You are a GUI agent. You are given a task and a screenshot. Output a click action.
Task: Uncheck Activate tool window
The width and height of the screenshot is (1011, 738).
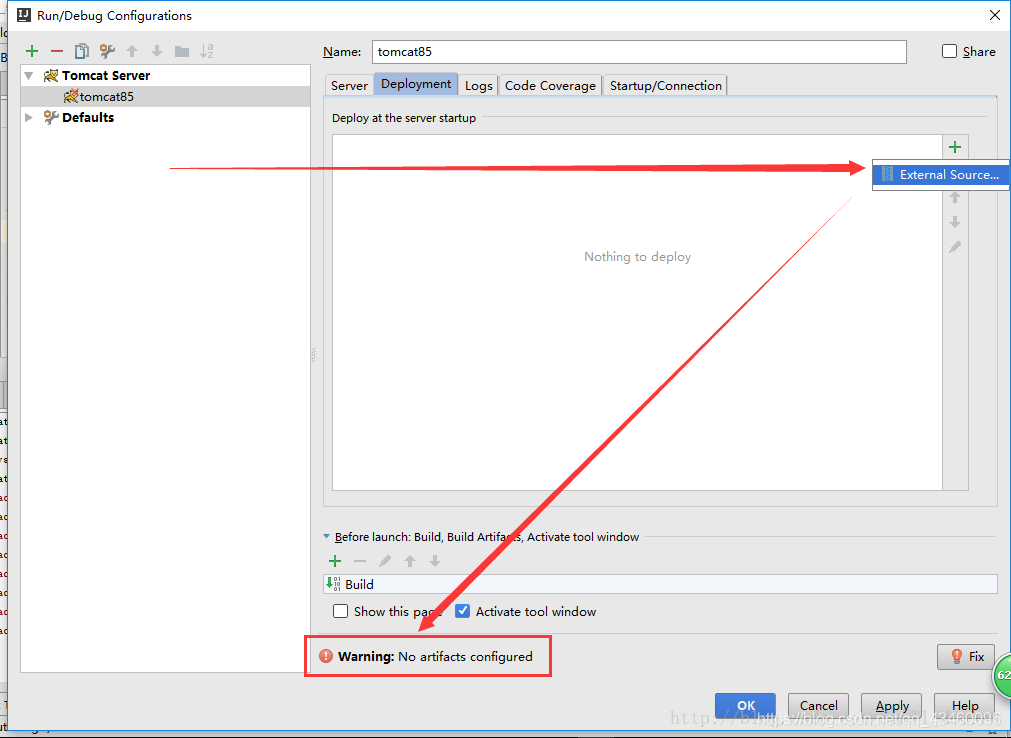[462, 611]
